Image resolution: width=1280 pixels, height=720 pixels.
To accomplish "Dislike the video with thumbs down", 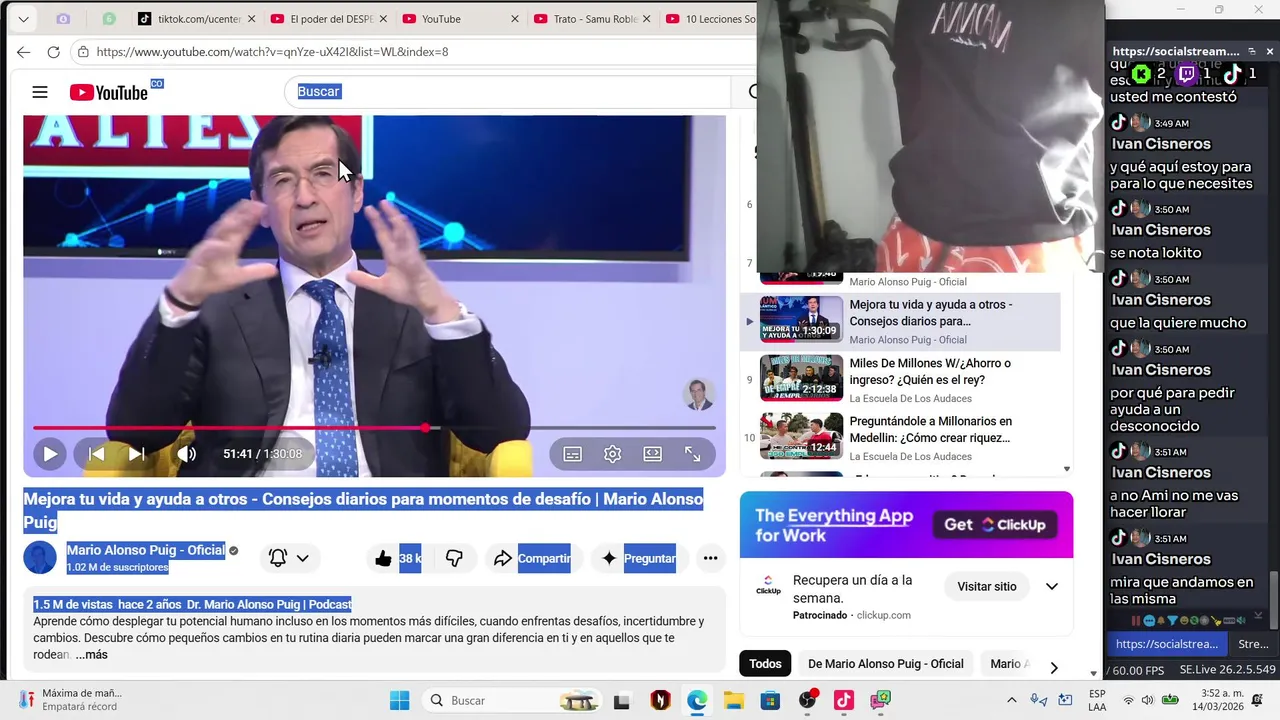I will [454, 559].
